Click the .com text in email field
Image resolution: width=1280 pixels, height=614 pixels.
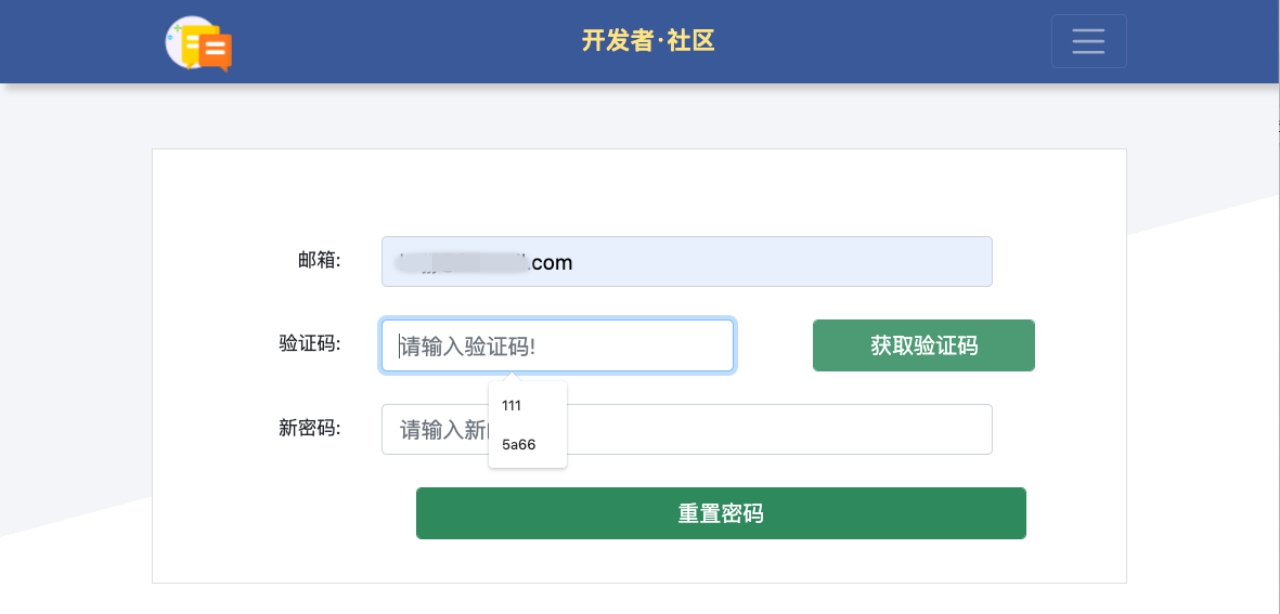[551, 263]
